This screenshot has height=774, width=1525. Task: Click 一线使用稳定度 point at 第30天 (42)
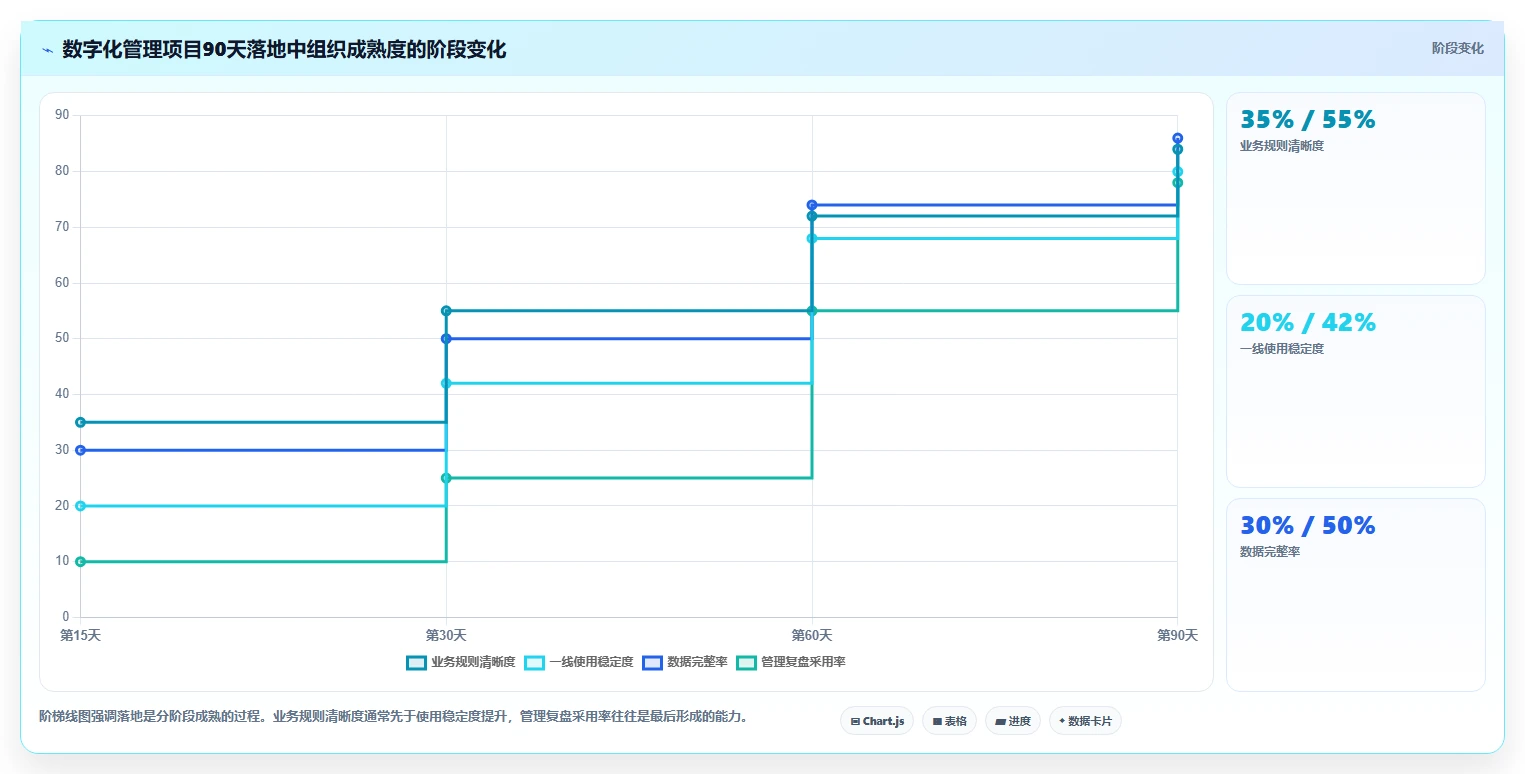[446, 383]
